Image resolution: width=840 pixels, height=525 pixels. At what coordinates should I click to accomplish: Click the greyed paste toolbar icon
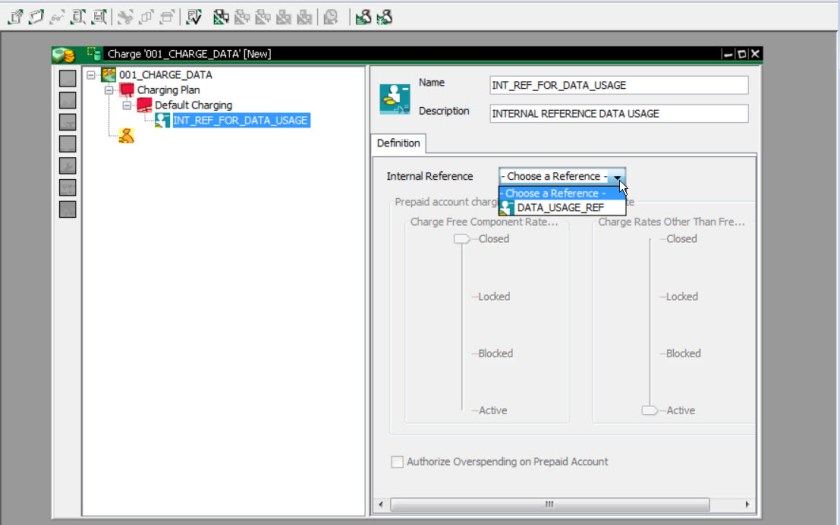pyautogui.click(x=167, y=17)
